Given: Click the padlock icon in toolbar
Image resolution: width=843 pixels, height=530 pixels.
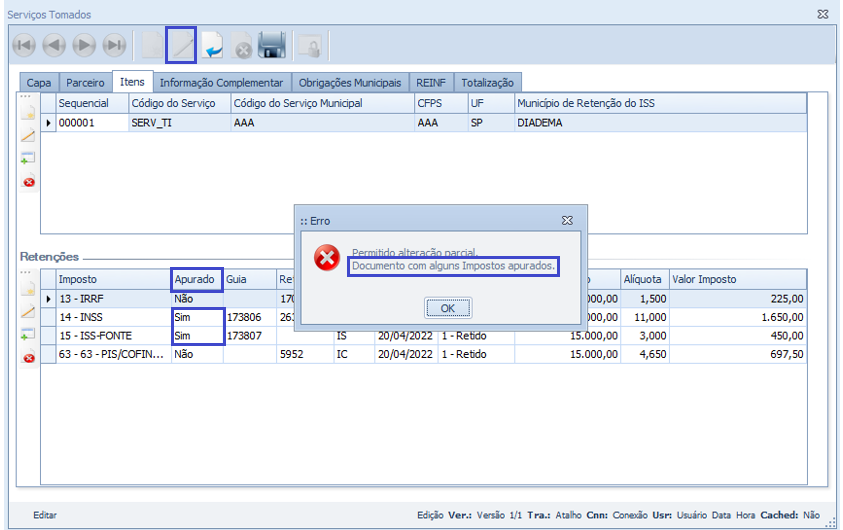Looking at the screenshot, I should [311, 45].
